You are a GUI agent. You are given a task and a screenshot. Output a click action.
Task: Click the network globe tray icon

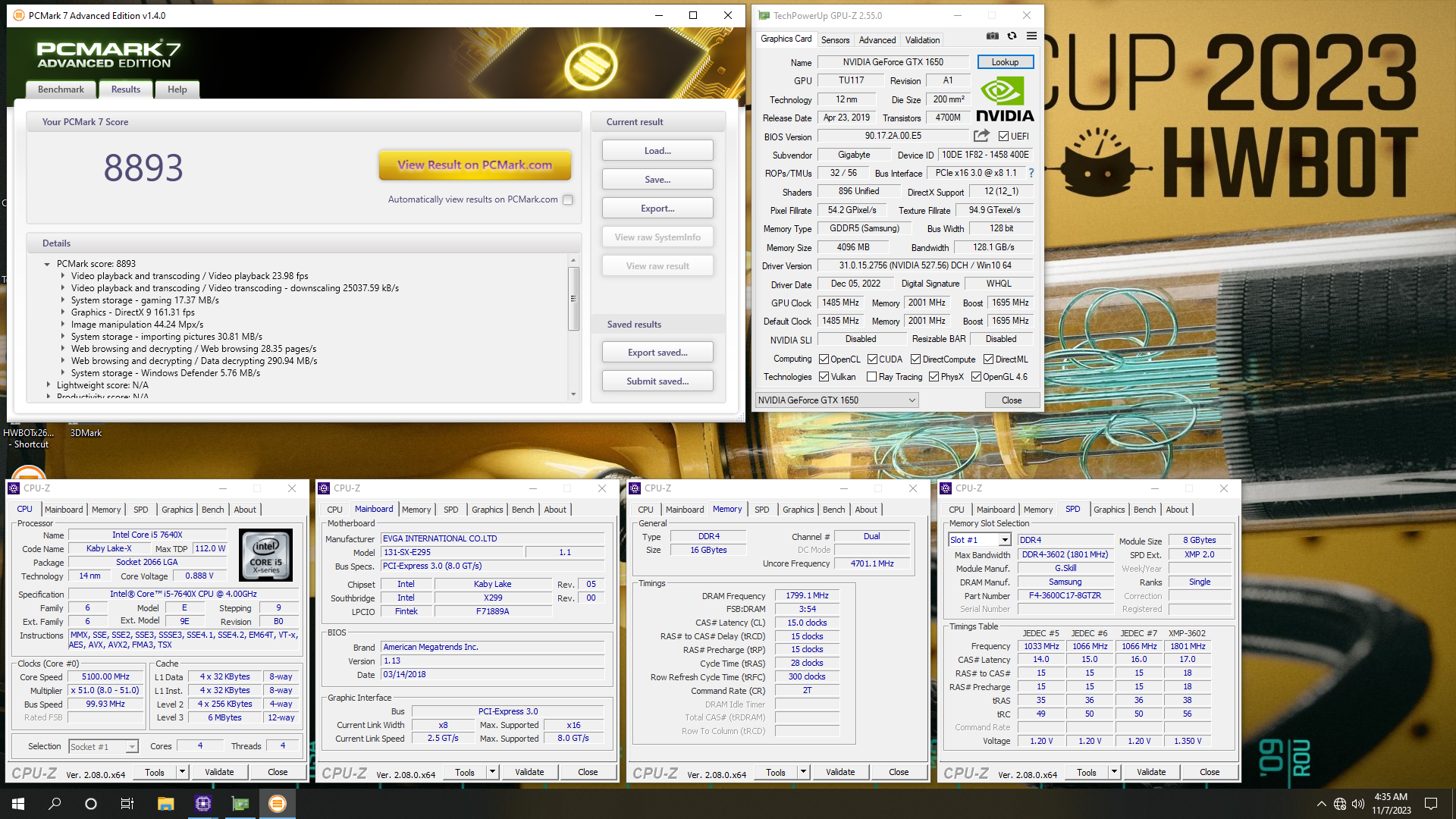click(x=1340, y=804)
